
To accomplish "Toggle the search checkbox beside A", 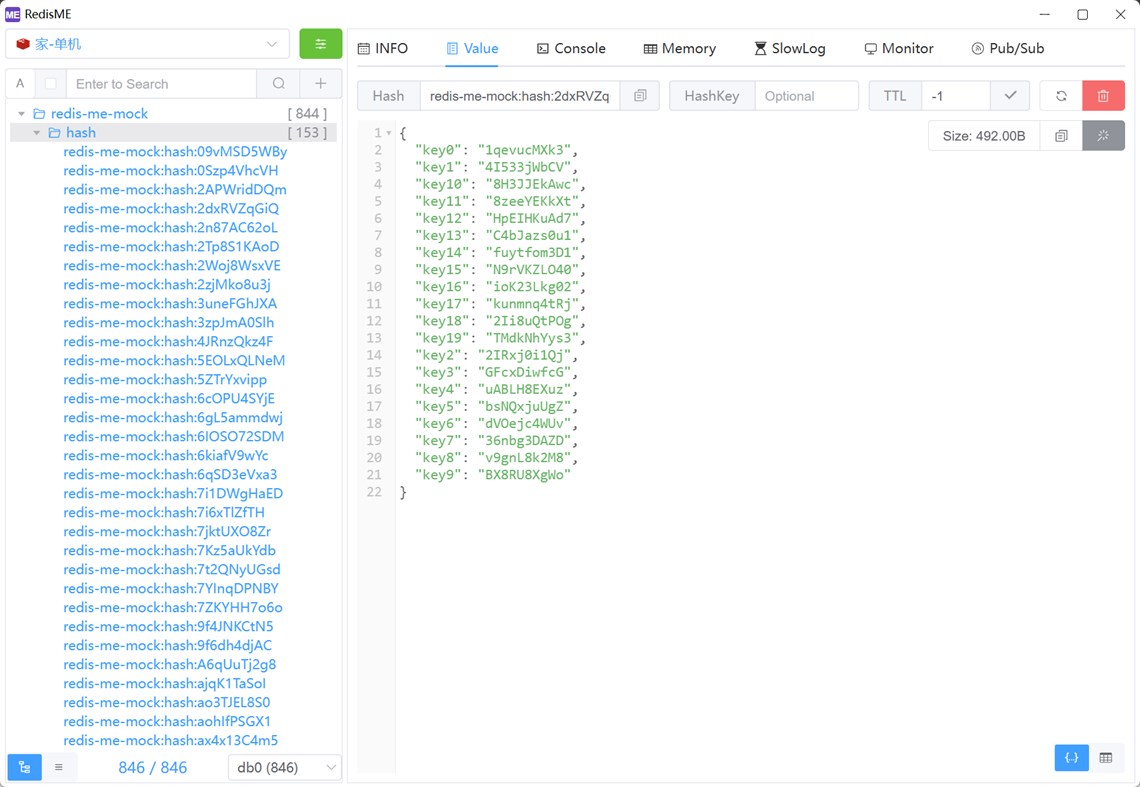I will coord(51,84).
